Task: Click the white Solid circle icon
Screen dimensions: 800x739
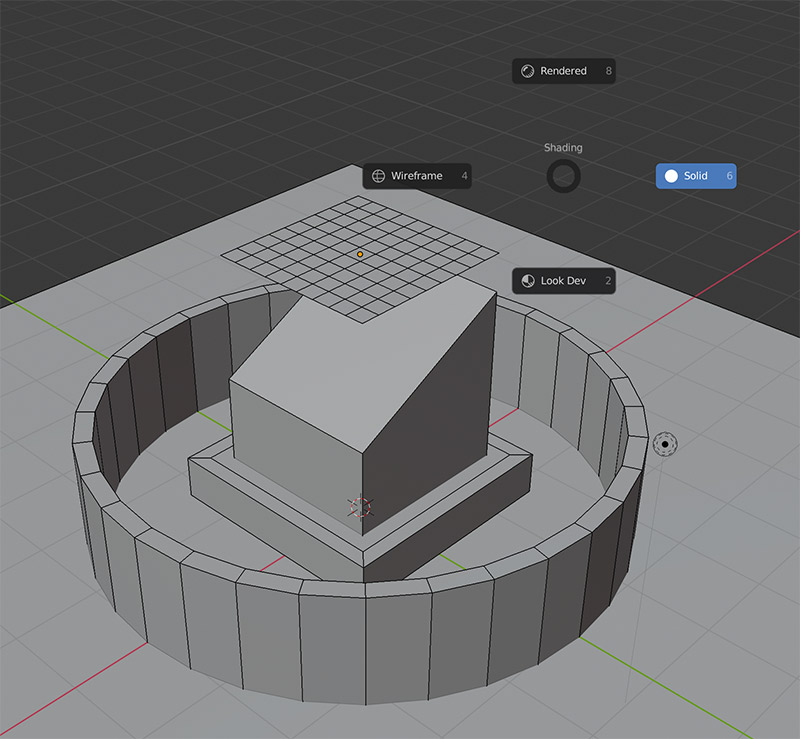Action: pyautogui.click(x=671, y=176)
